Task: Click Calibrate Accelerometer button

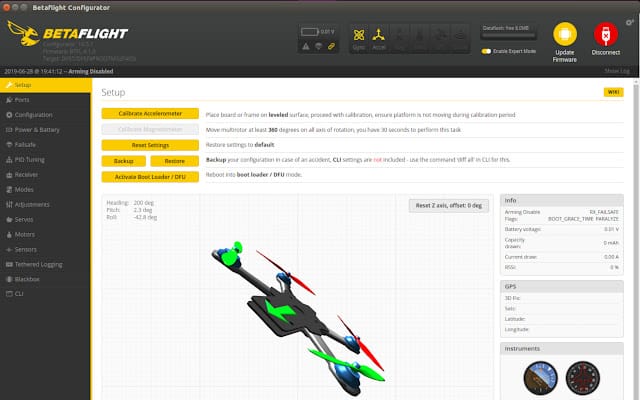Action: click(150, 113)
